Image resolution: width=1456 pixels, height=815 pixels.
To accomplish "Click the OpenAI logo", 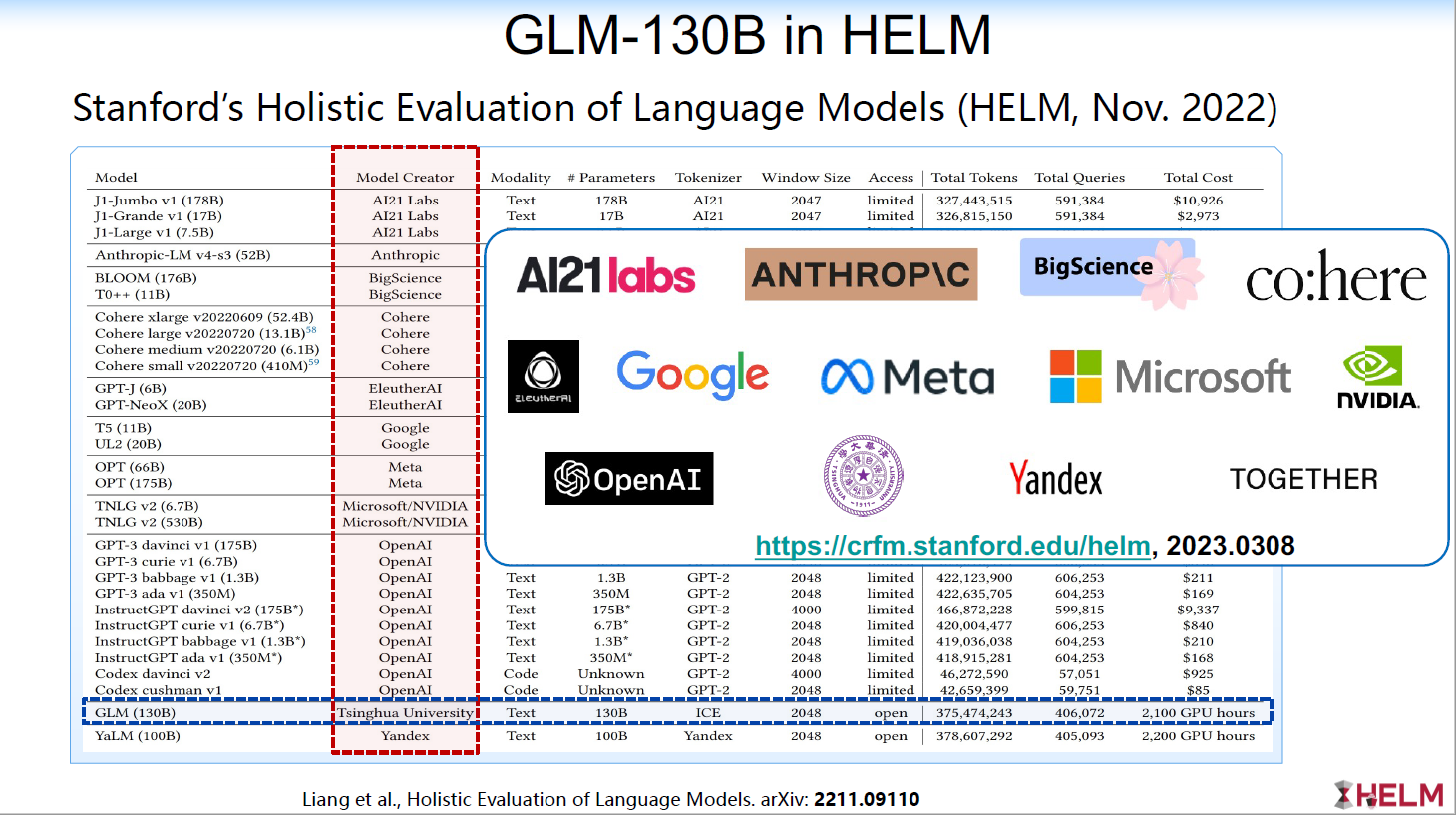I will click(x=628, y=478).
